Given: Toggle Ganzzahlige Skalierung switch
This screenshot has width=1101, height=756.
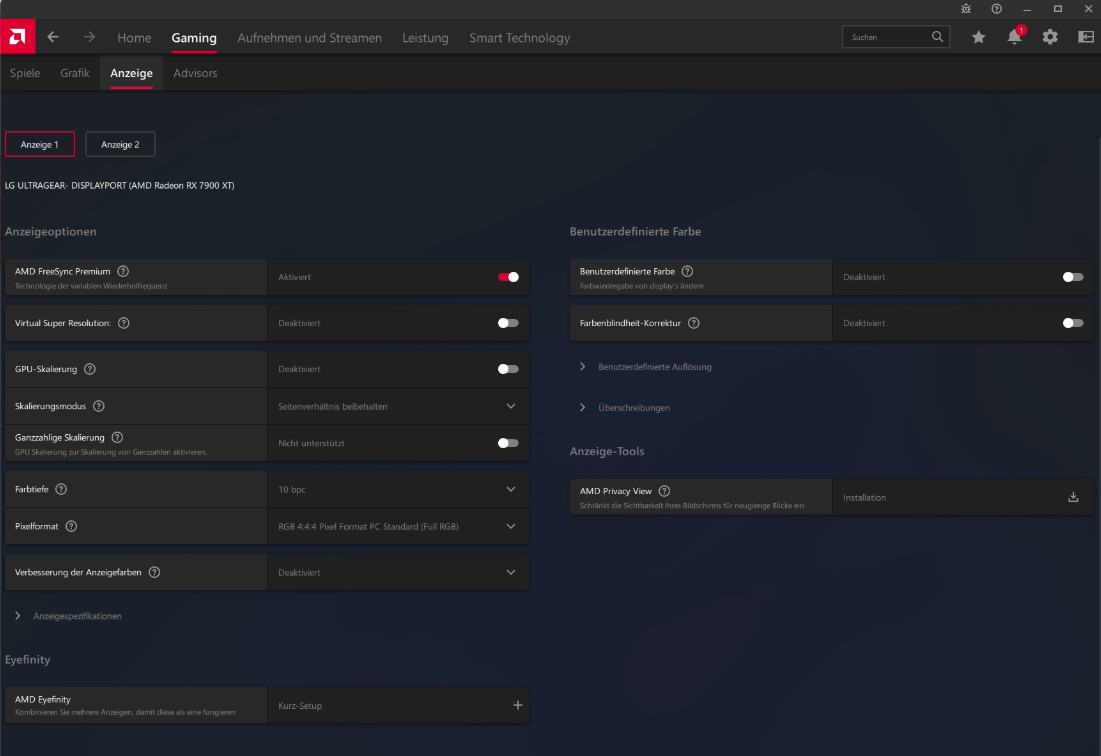Looking at the screenshot, I should click(x=508, y=443).
